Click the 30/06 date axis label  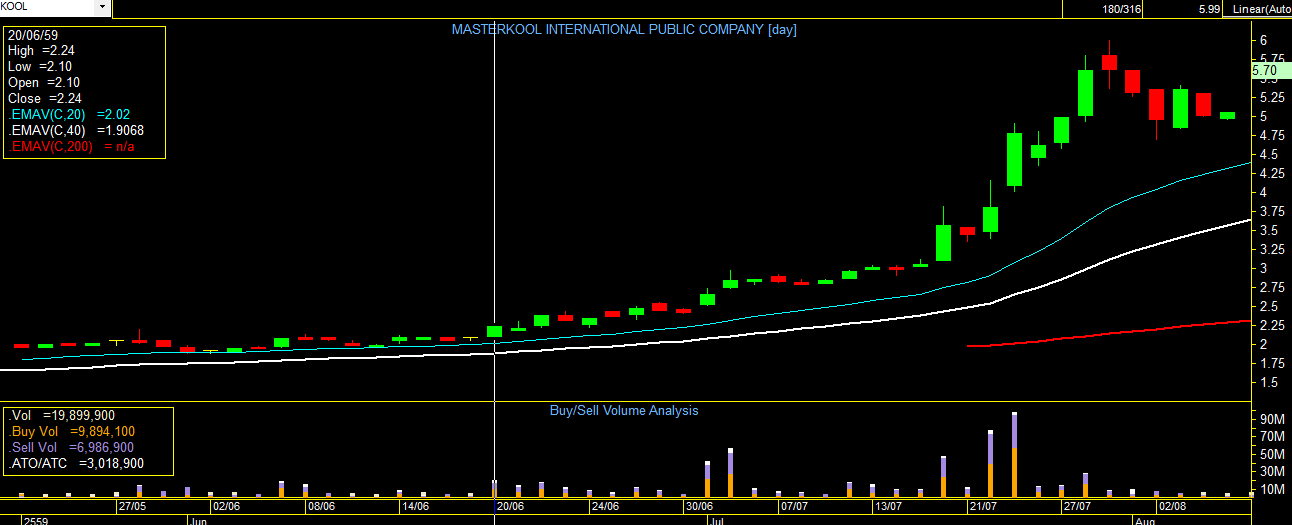tap(698, 507)
